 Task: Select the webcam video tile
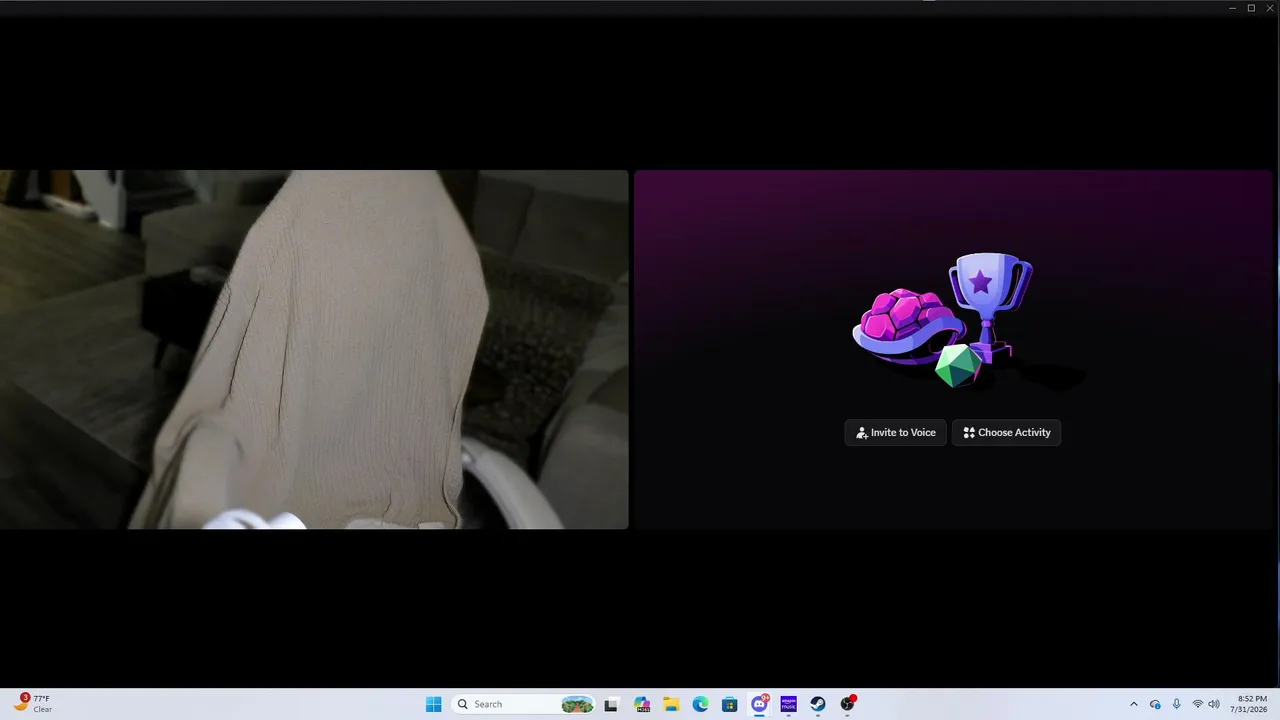coord(314,349)
